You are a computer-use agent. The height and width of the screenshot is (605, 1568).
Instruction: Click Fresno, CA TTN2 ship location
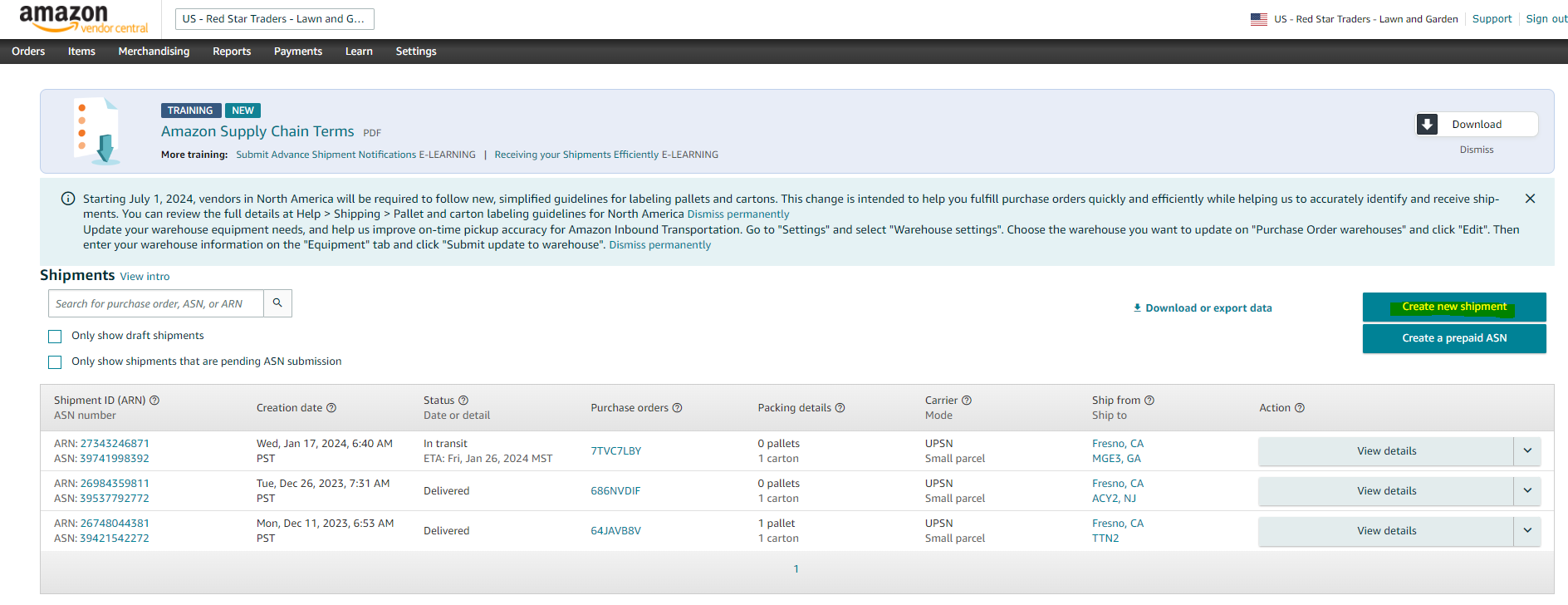click(x=1118, y=531)
